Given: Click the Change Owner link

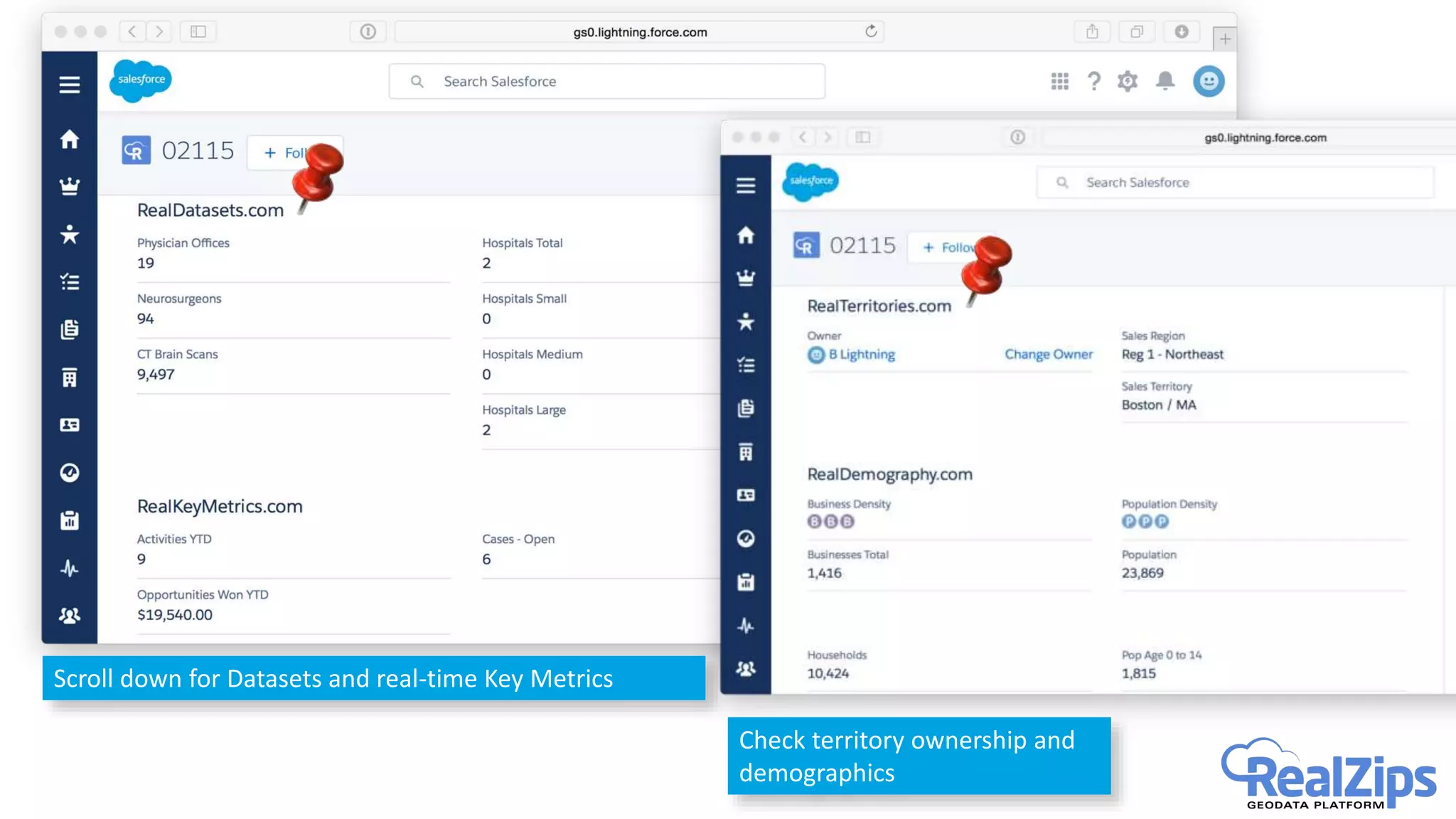Looking at the screenshot, I should tap(1048, 354).
